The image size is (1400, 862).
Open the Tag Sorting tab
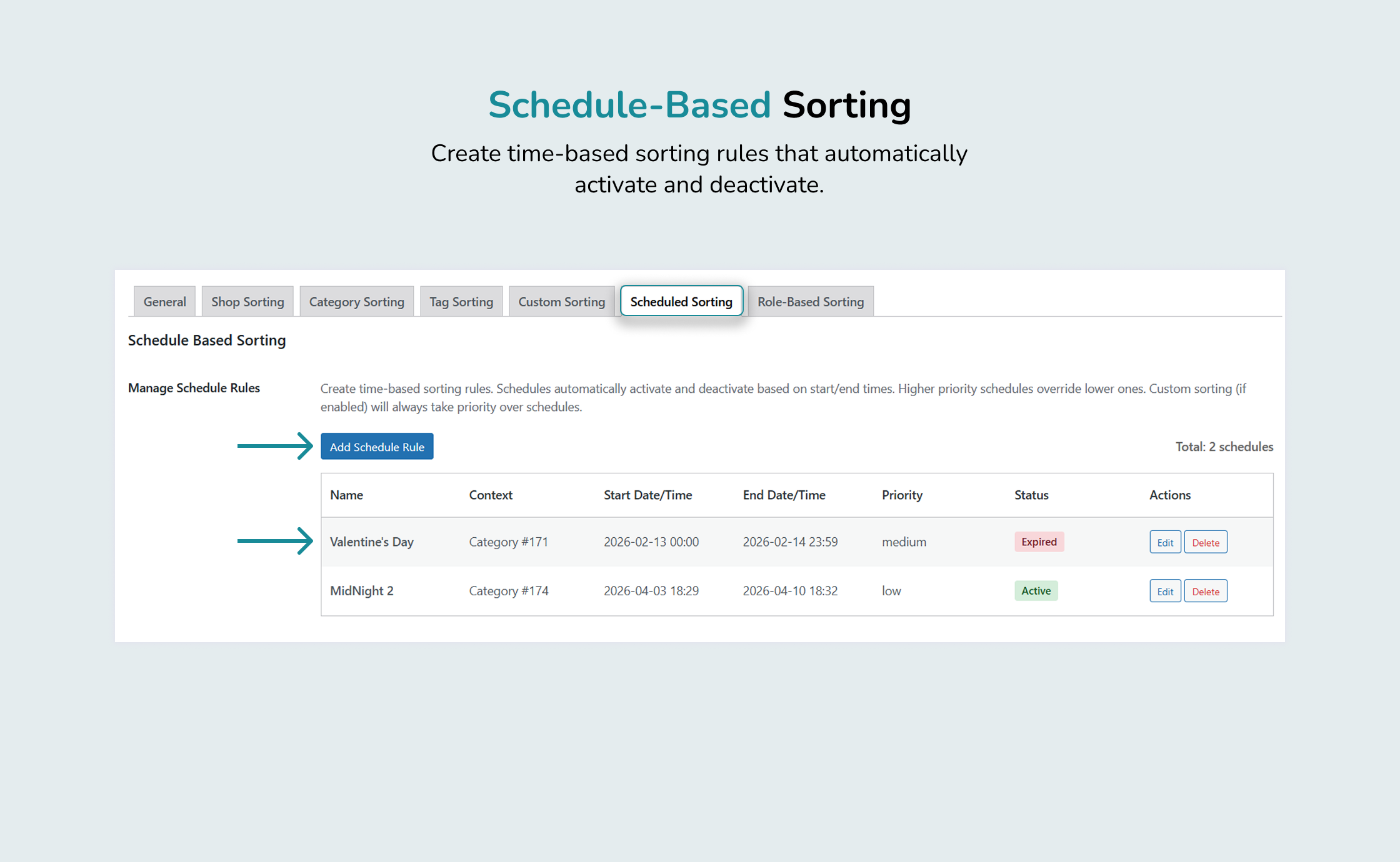coord(461,302)
